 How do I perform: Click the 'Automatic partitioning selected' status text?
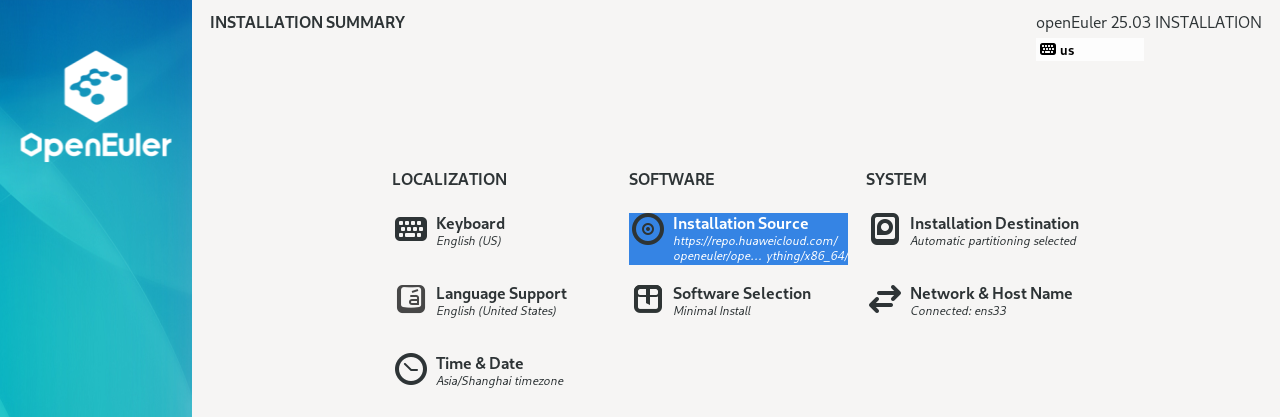pos(993,241)
